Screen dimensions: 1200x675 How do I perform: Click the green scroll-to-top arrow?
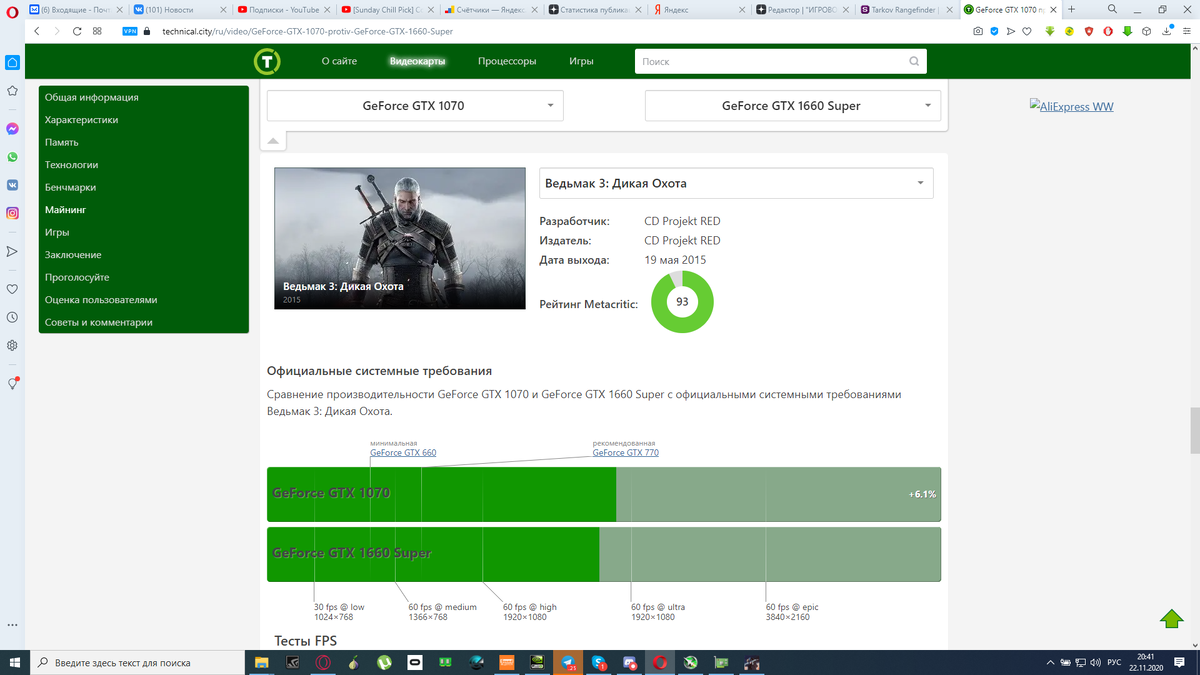click(x=1172, y=618)
